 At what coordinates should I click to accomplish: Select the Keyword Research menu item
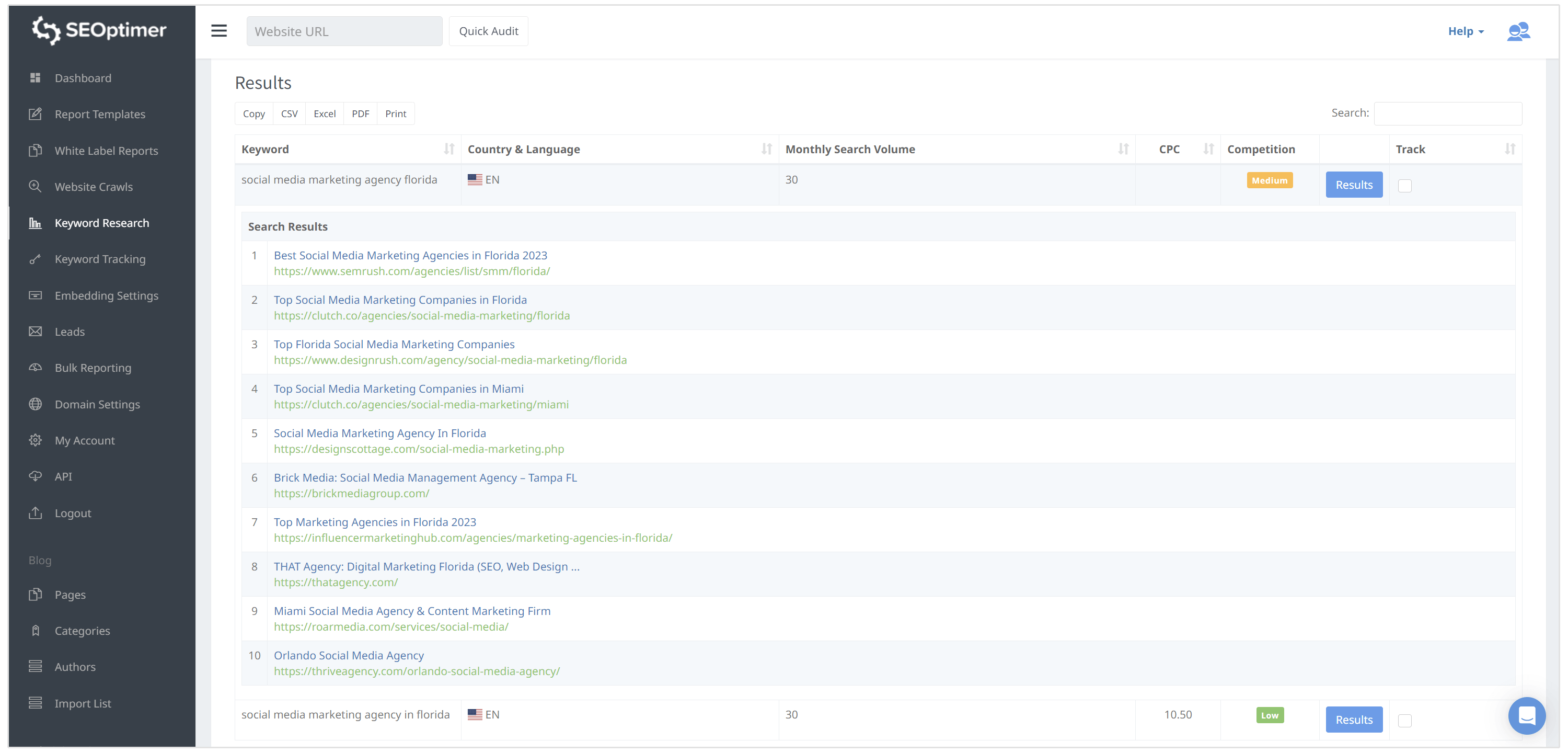click(102, 222)
